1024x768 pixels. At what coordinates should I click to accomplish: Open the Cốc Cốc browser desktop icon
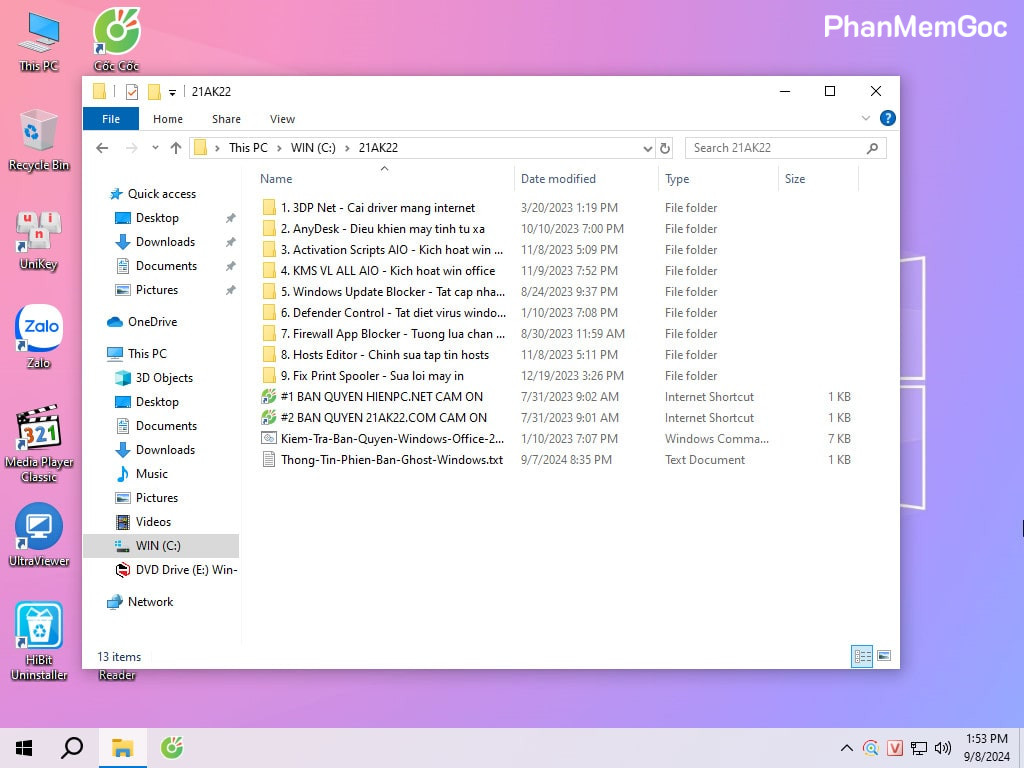click(x=116, y=34)
